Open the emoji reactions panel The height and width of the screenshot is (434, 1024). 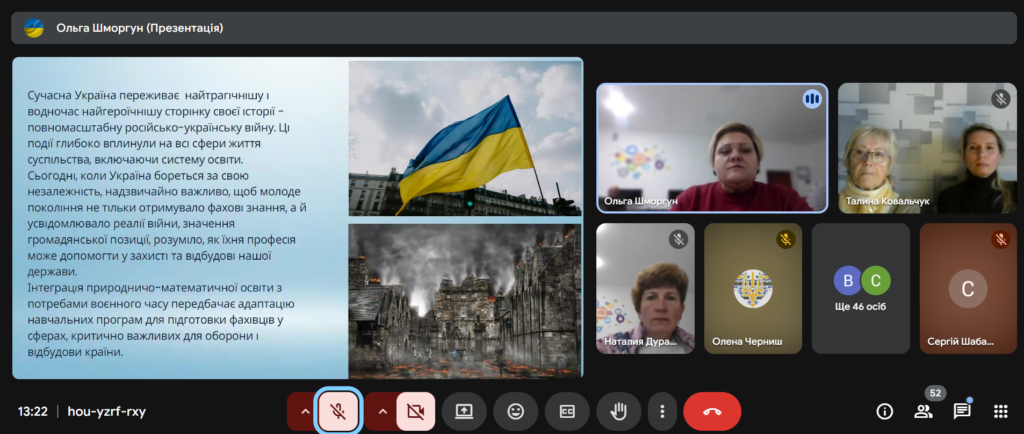click(515, 411)
